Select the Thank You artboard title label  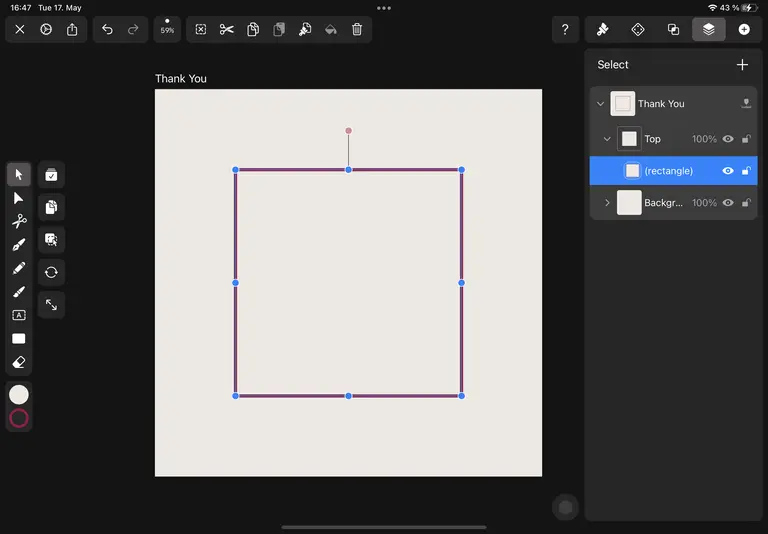click(181, 78)
